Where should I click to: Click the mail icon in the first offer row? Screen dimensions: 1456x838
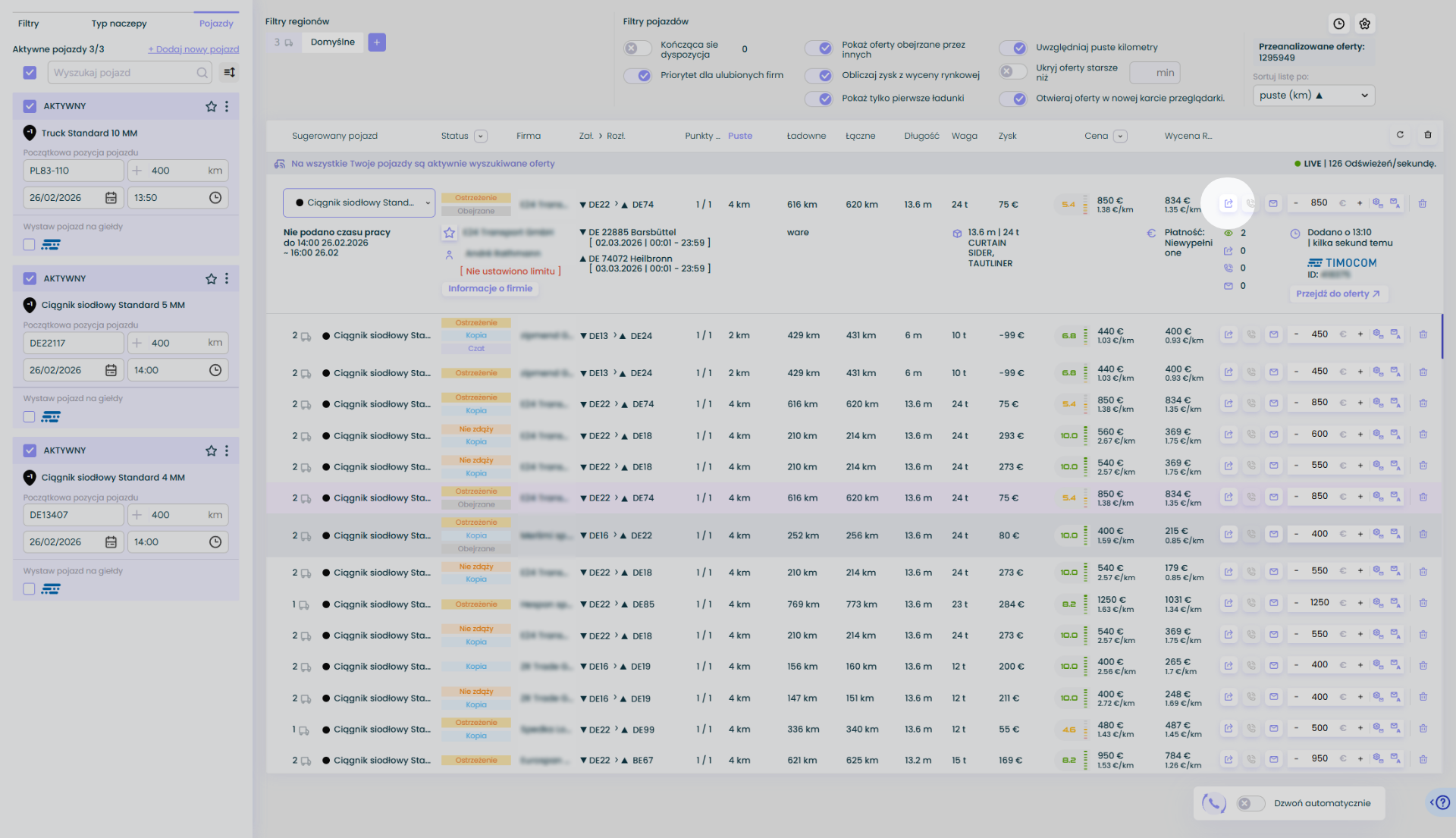[x=1273, y=203]
